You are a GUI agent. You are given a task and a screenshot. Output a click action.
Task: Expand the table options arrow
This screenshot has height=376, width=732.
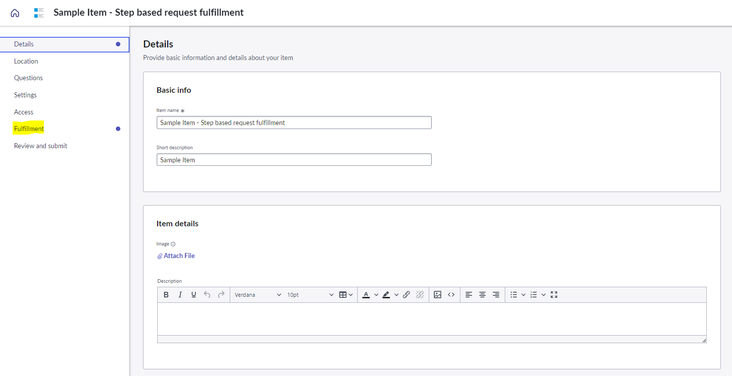point(351,295)
